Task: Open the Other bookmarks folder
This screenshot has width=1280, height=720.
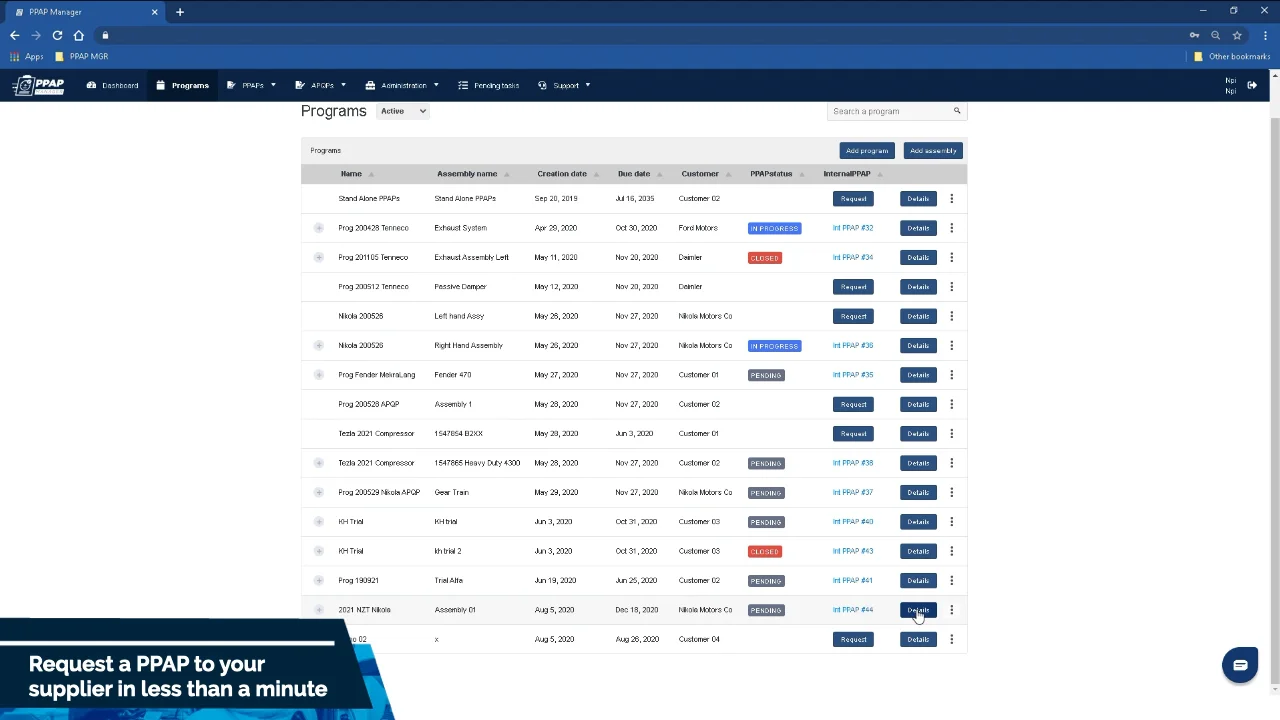Action: coord(1232,56)
